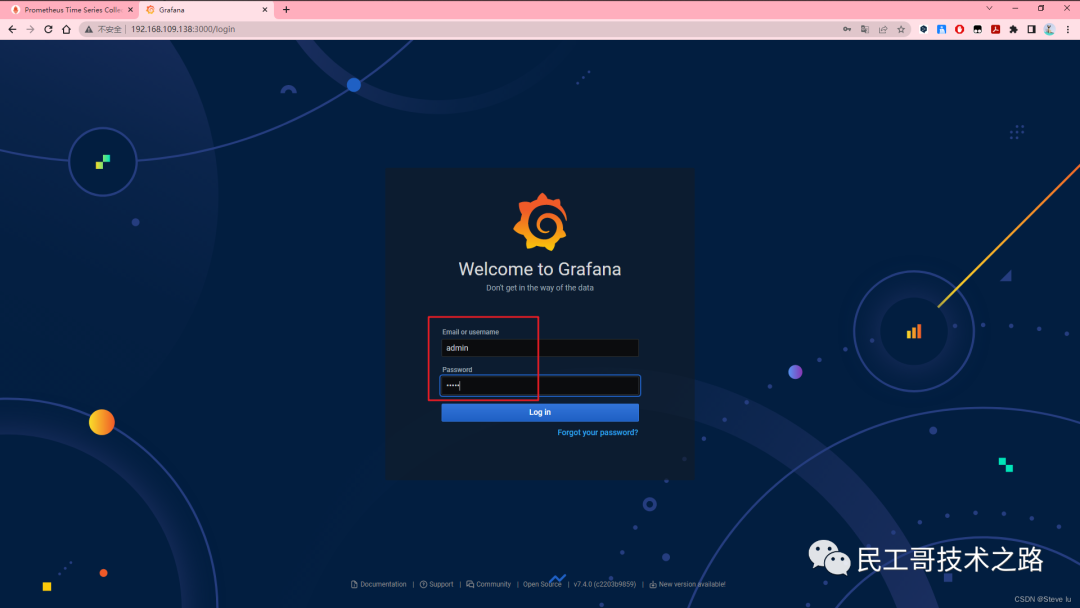Switch to the Prometheus Time Series tab
This screenshot has height=608, width=1080.
pyautogui.click(x=72, y=10)
